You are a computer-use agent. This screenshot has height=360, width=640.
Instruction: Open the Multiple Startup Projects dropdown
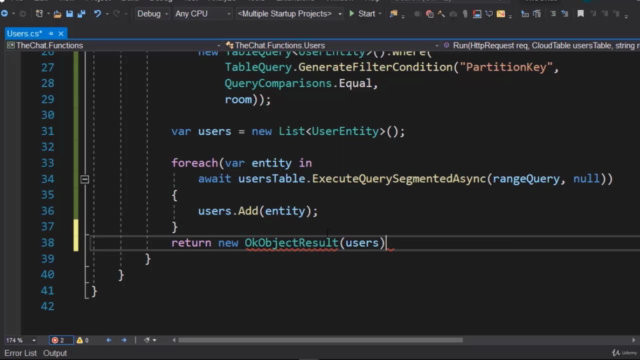click(289, 14)
